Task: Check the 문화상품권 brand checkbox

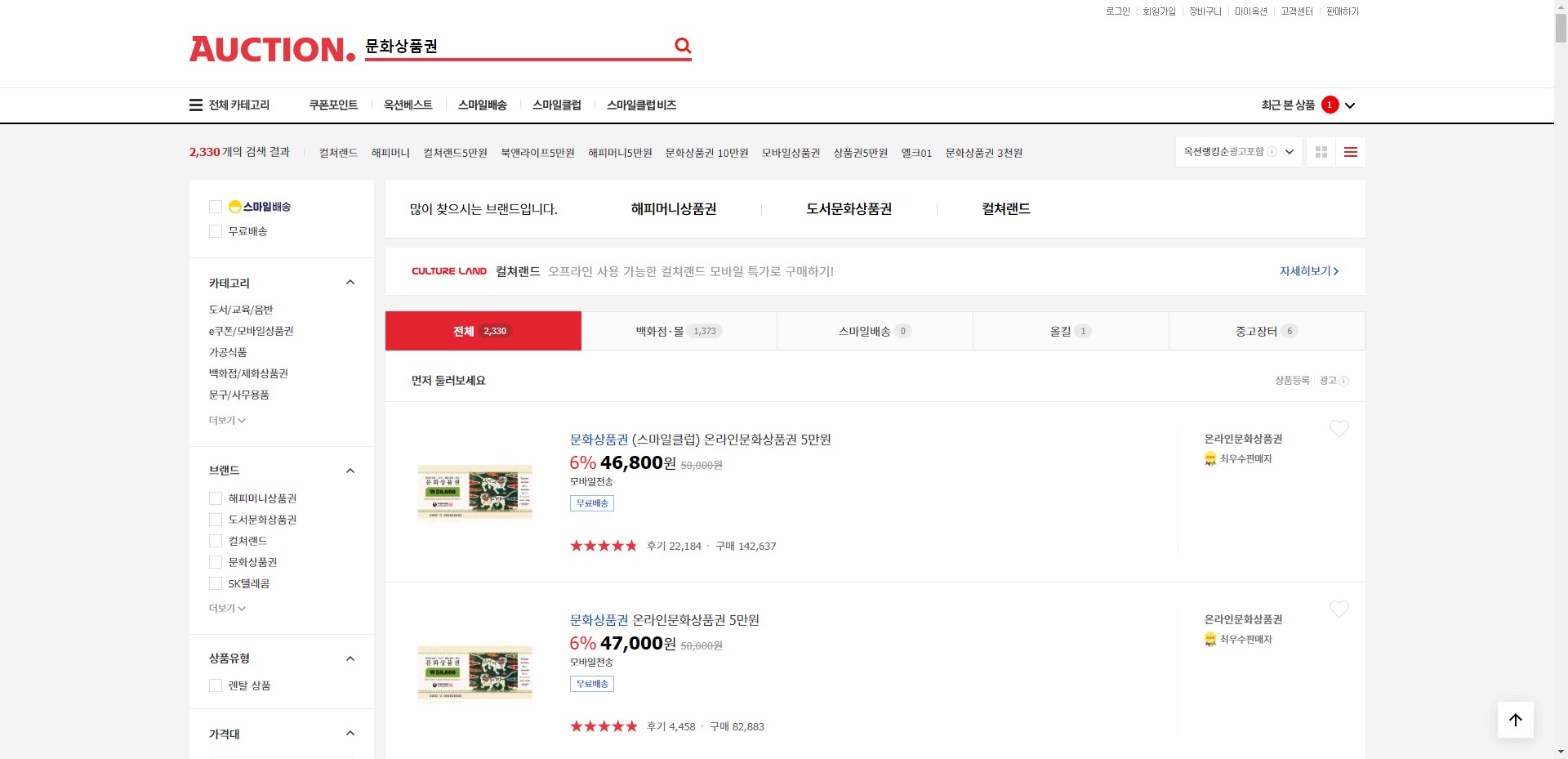Action: [216, 562]
